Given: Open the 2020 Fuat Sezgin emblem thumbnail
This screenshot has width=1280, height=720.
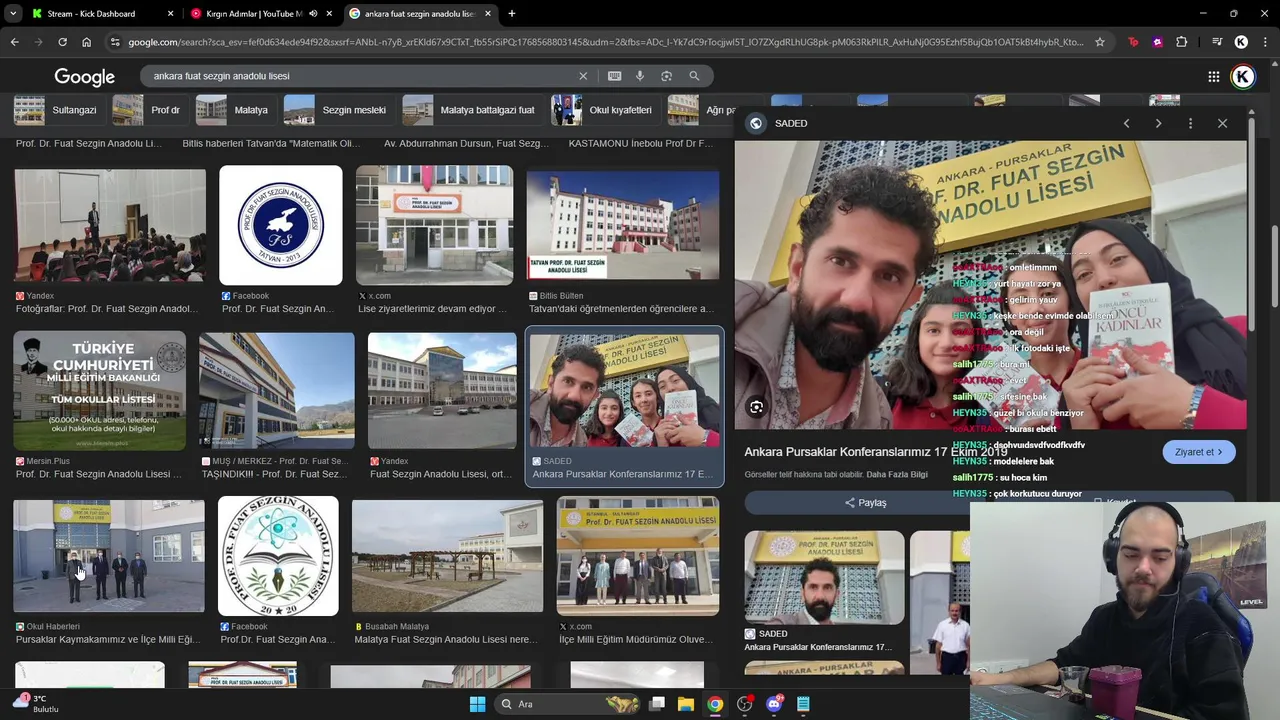Looking at the screenshot, I should pos(278,556).
